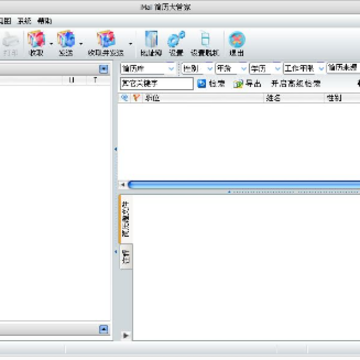Click the Search (检索) button label
Image resolution: width=360 pixels, height=360 pixels.
coord(217,84)
